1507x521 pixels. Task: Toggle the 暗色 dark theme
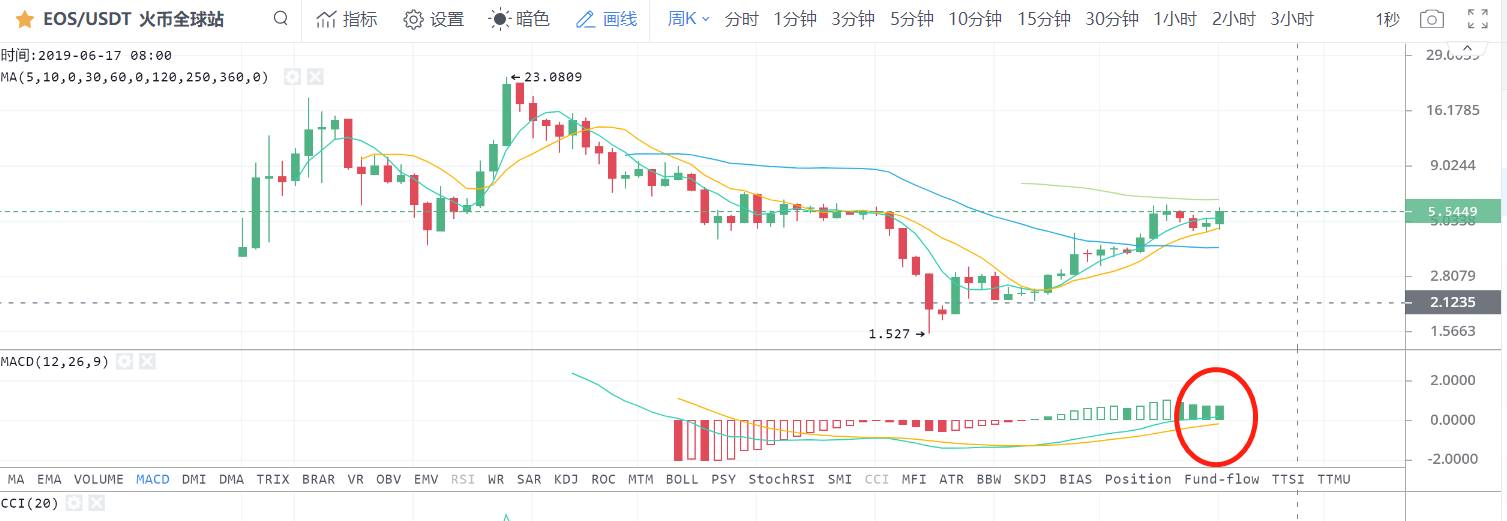[520, 19]
